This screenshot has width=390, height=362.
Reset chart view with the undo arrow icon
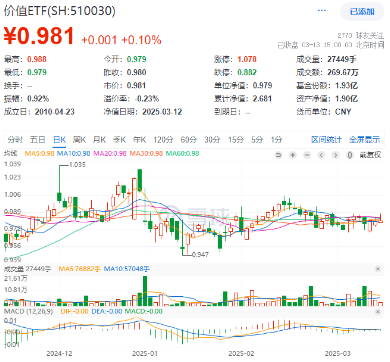(278, 155)
